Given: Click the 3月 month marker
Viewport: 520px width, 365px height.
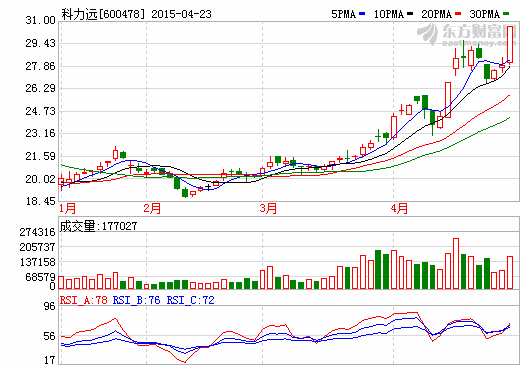Looking at the screenshot, I should coord(269,209).
